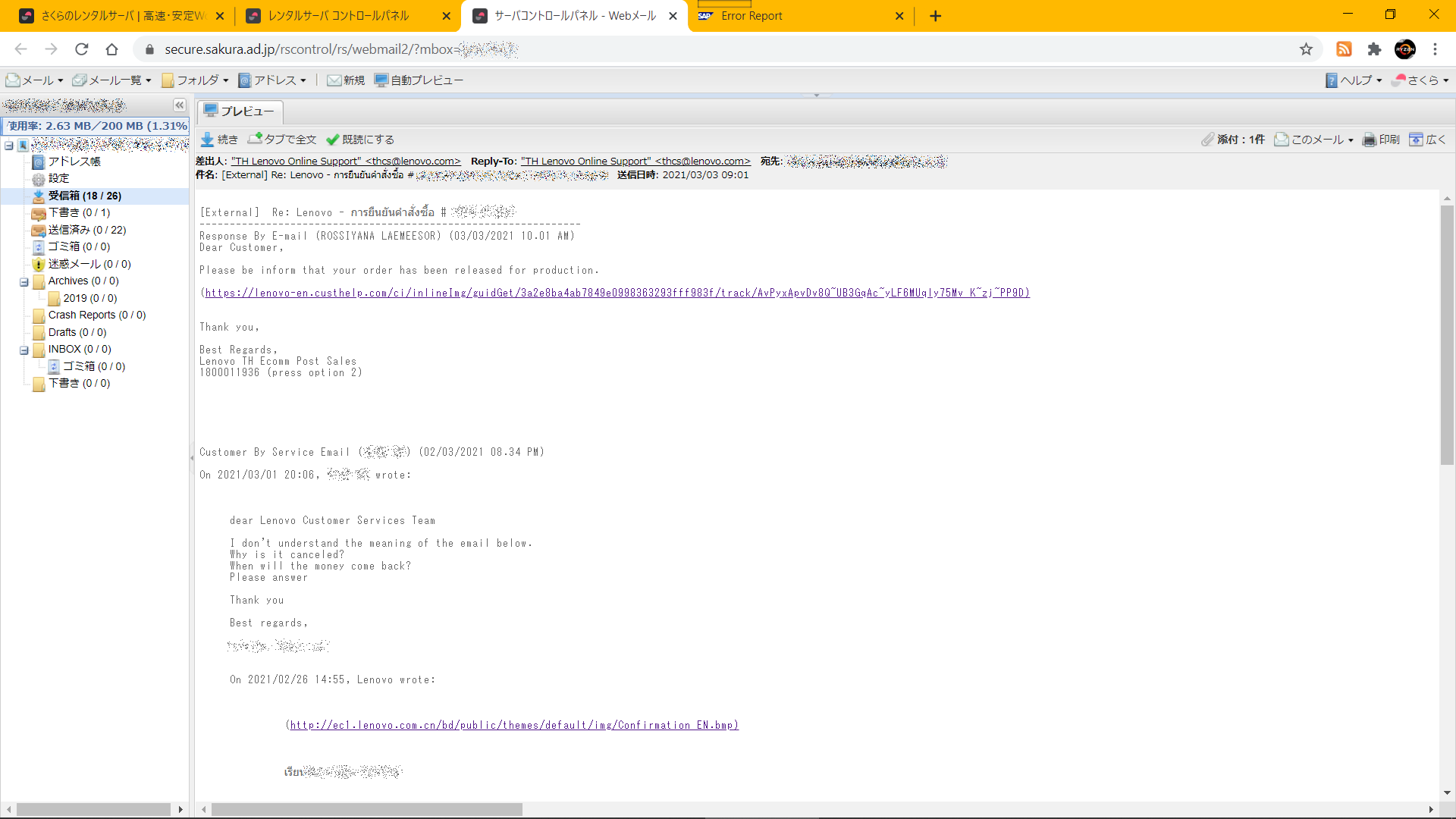Select 送信済み (0 / 22) sent folder

tap(87, 230)
